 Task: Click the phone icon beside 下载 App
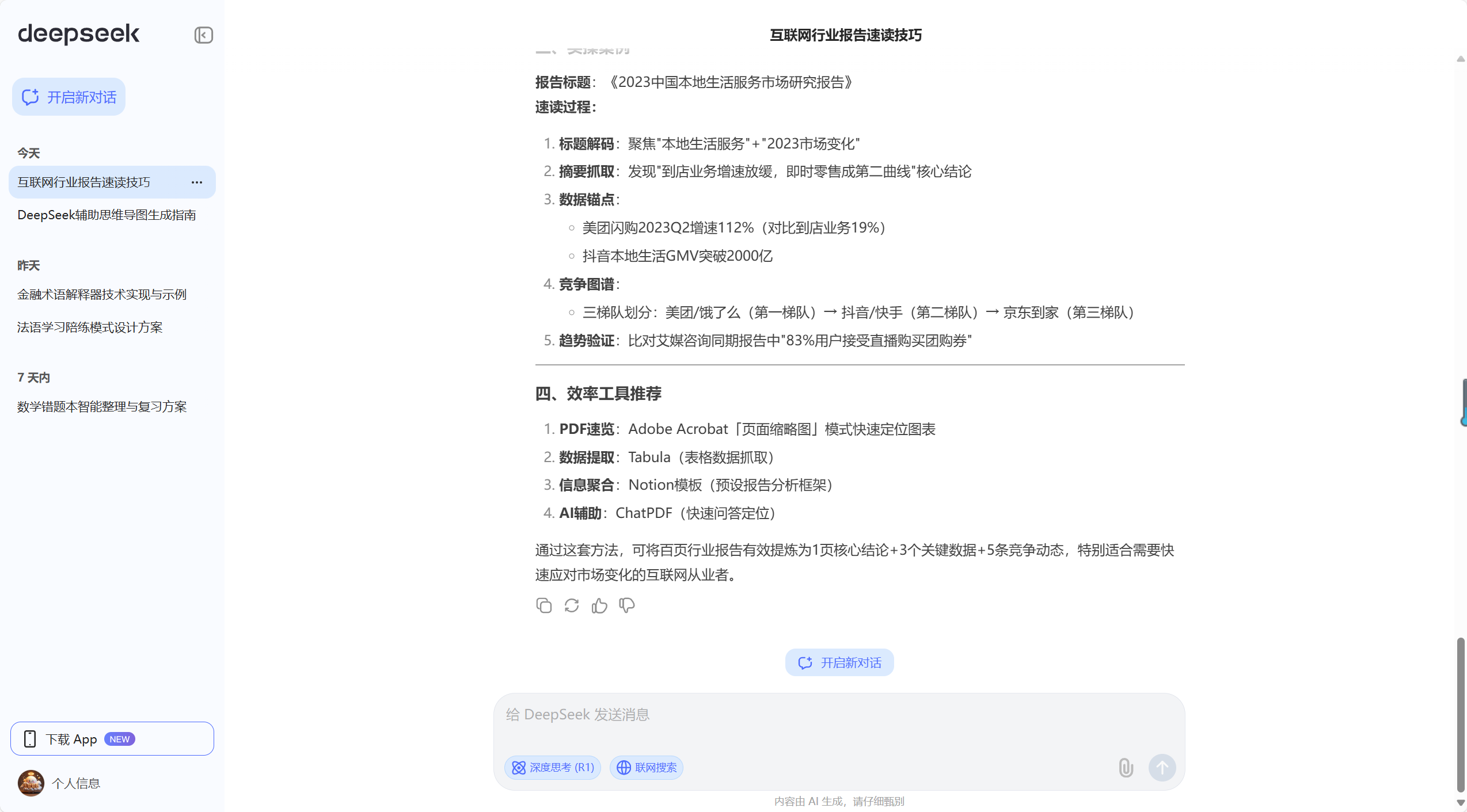click(x=30, y=739)
